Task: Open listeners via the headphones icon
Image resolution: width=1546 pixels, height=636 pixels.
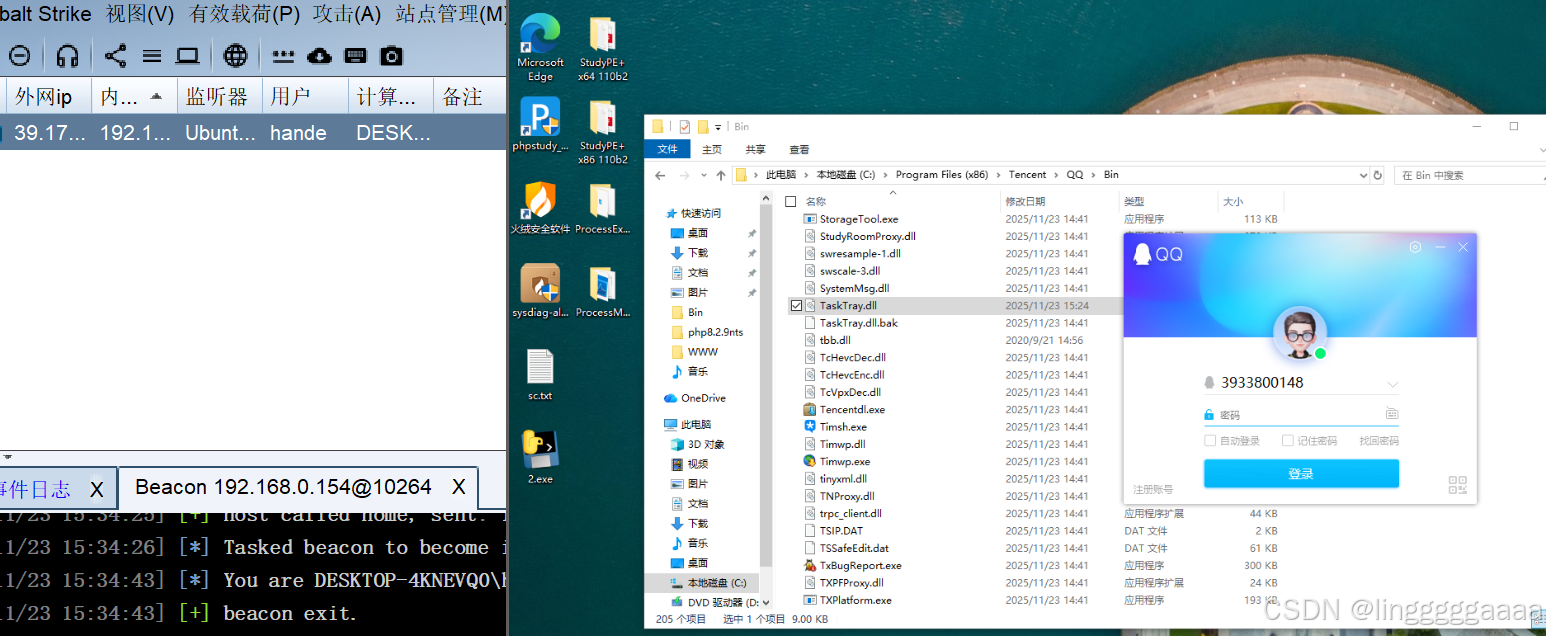Action: [68, 56]
